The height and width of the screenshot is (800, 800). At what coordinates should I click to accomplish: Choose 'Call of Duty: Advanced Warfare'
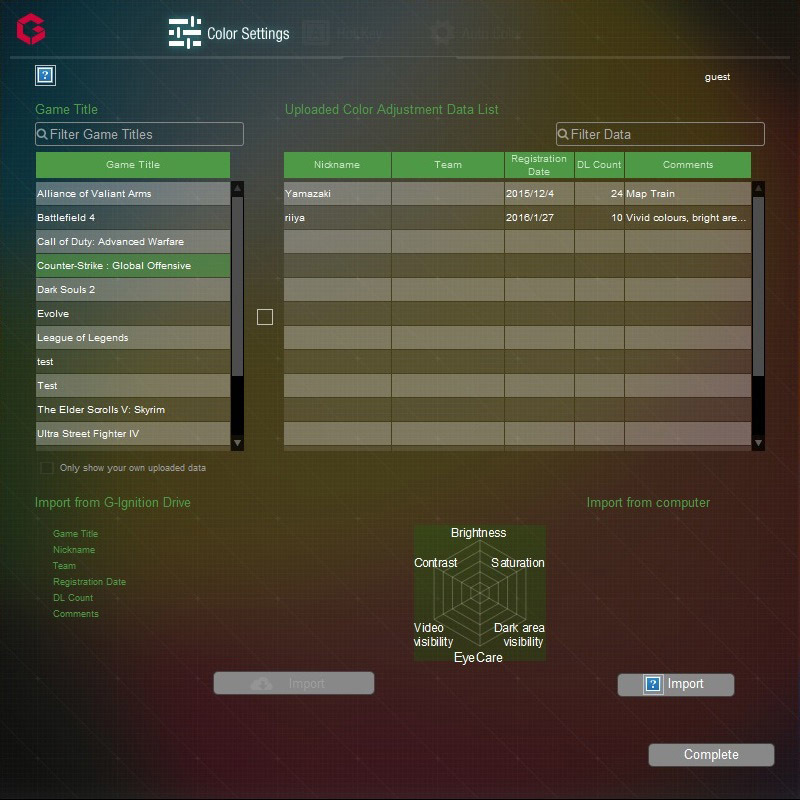coord(133,241)
